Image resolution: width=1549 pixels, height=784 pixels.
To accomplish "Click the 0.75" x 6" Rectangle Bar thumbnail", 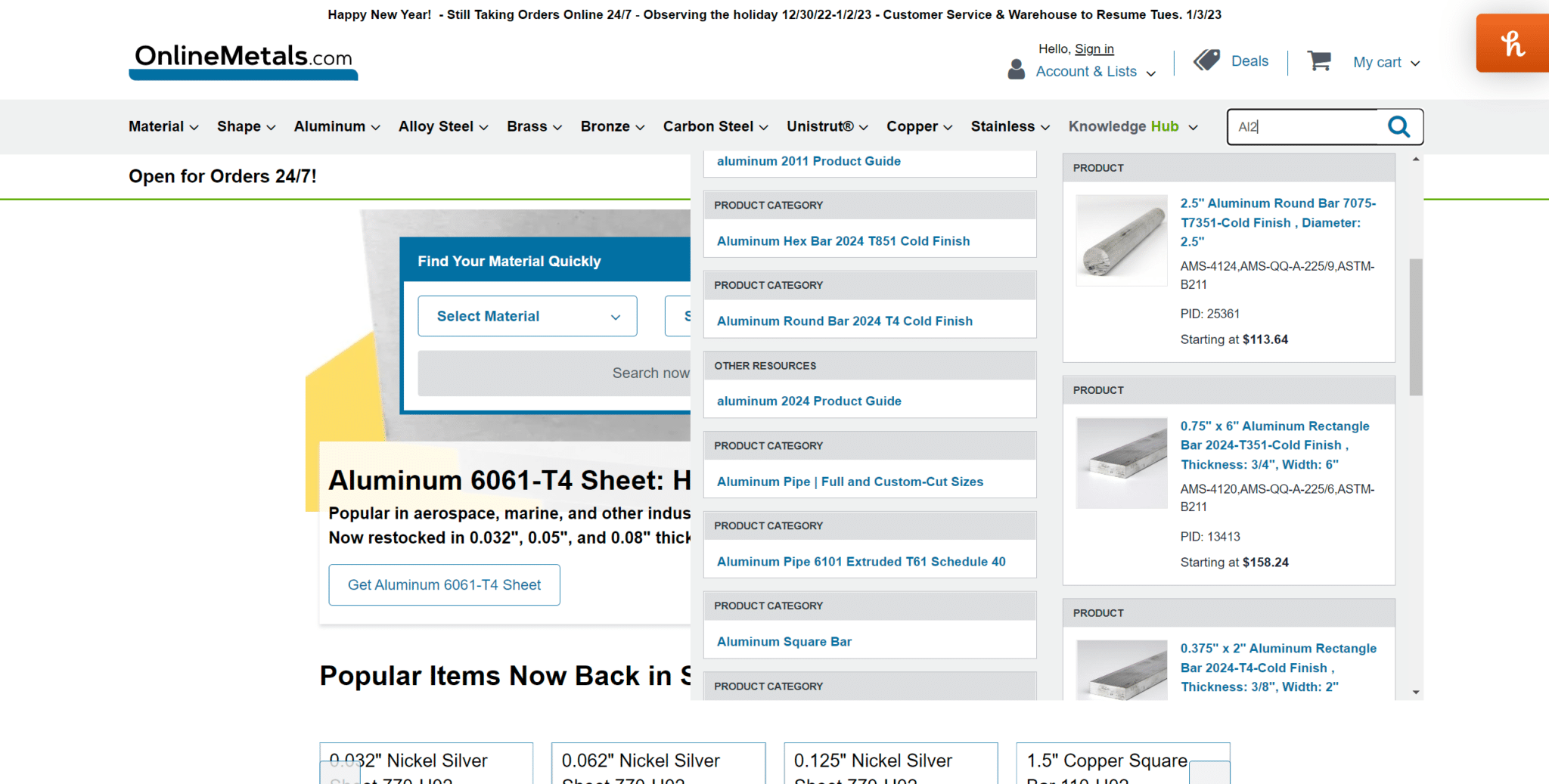I will pyautogui.click(x=1122, y=463).
